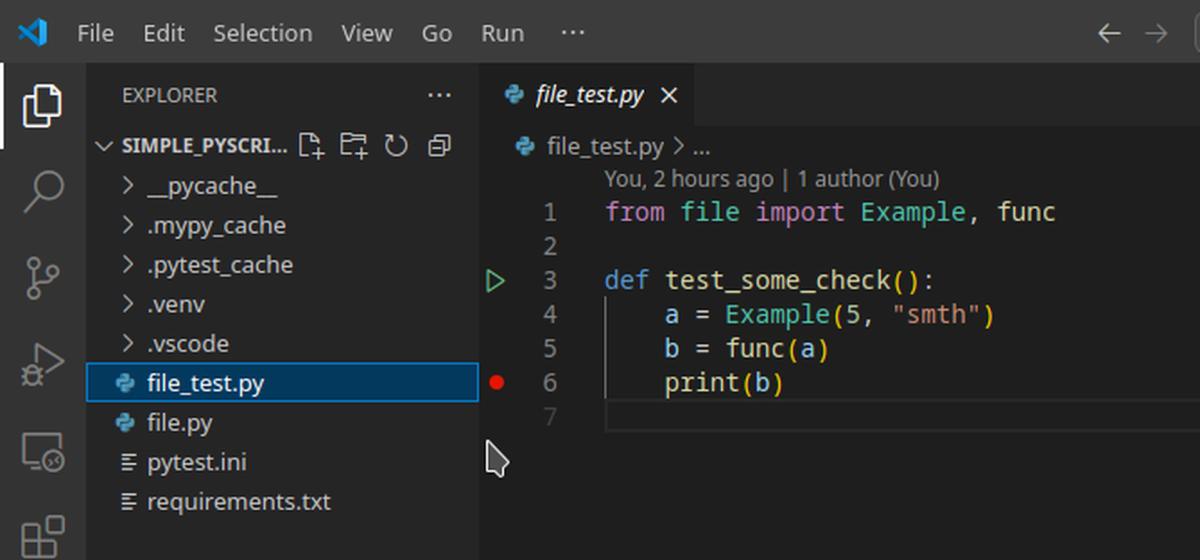1200x560 pixels.
Task: Expand the .pytest_cache folder
Action: [x=283, y=265]
